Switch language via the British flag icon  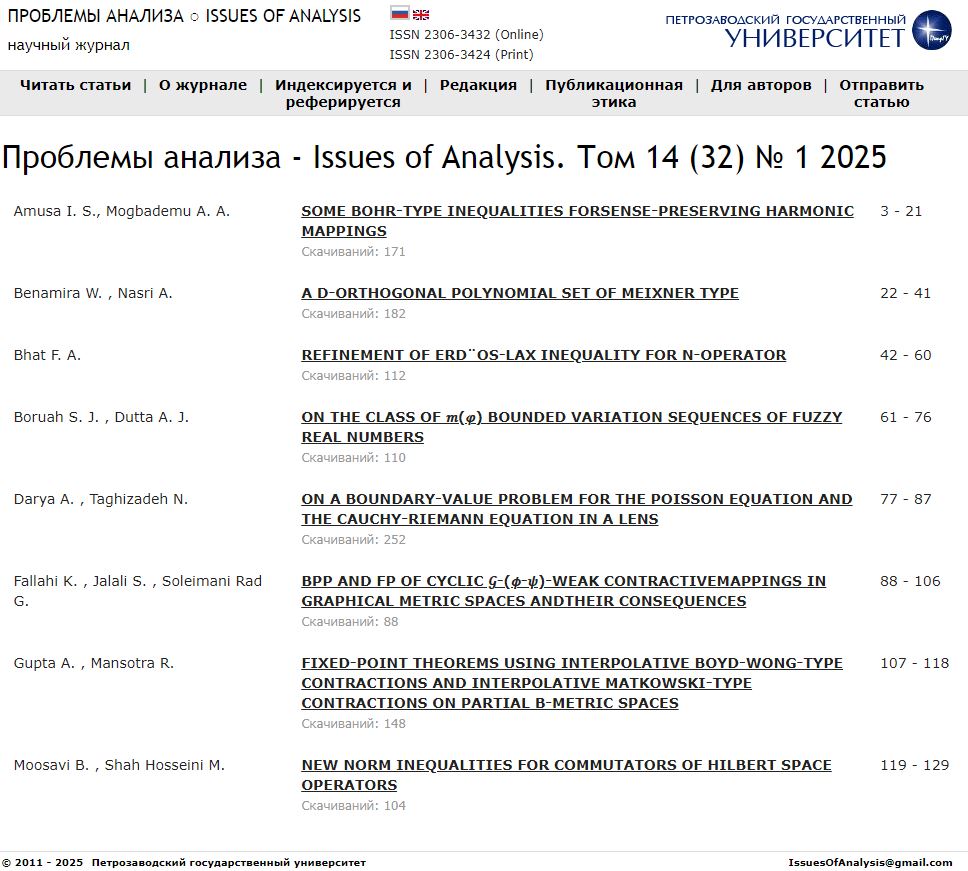[x=421, y=14]
